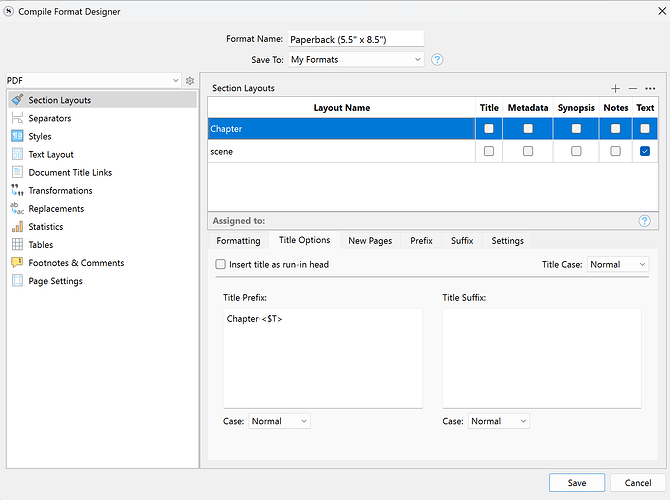This screenshot has width=670, height=500.
Task: Click the Footnotes & Comments note icon
Action: (x=18, y=262)
